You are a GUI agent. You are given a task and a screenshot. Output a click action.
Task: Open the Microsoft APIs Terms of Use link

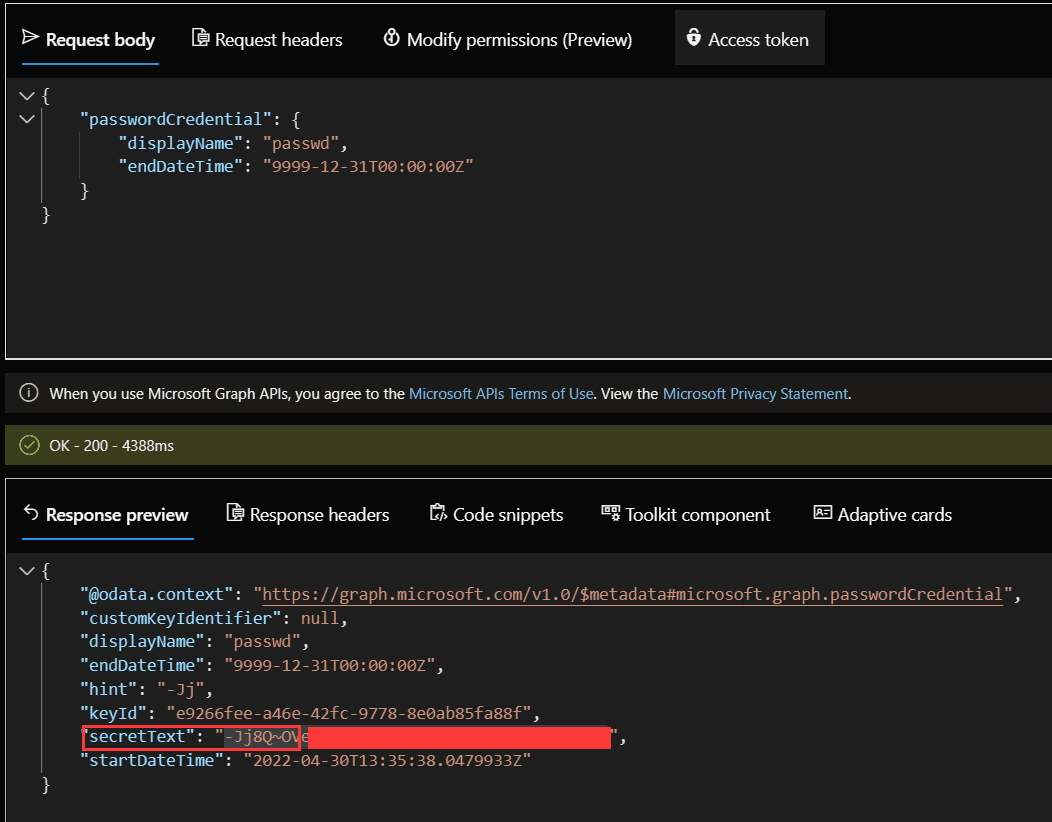(501, 394)
